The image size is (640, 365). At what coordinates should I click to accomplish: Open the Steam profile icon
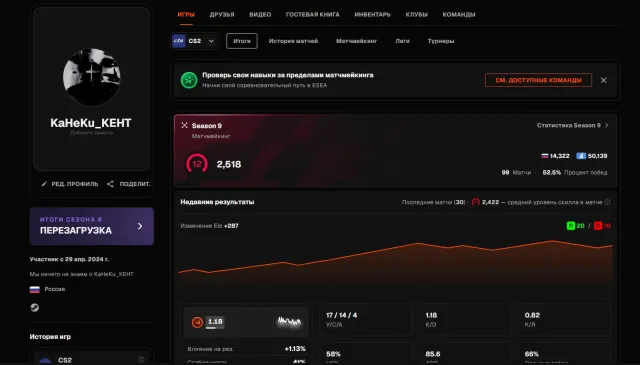click(x=35, y=307)
